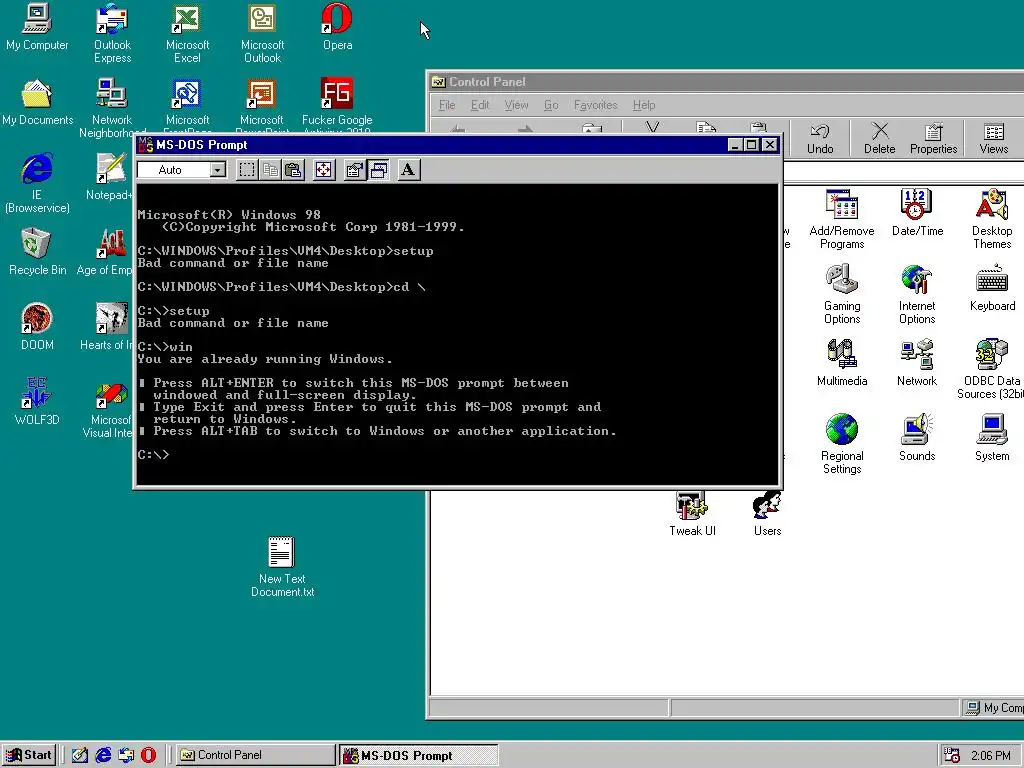1024x768 pixels.
Task: Open the System applet in Control Panel
Action: (x=992, y=438)
